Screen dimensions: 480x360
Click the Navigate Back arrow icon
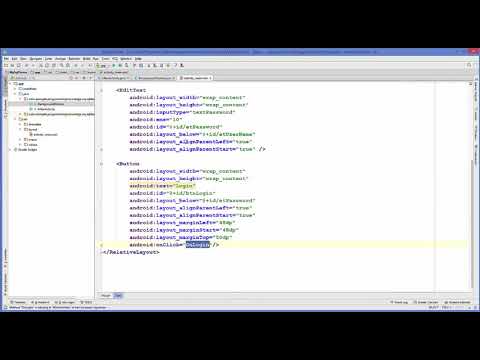click(76, 66)
